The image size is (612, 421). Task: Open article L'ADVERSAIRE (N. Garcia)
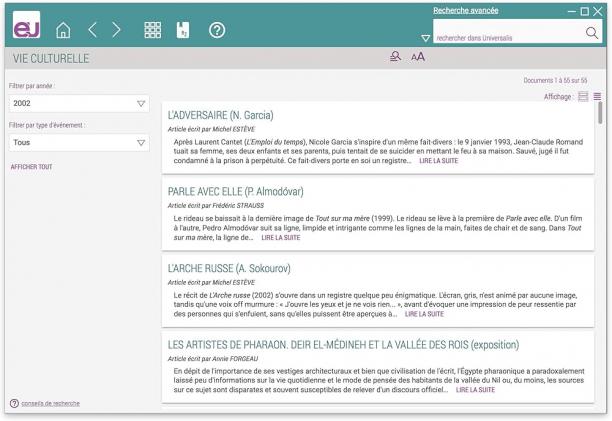pos(221,115)
